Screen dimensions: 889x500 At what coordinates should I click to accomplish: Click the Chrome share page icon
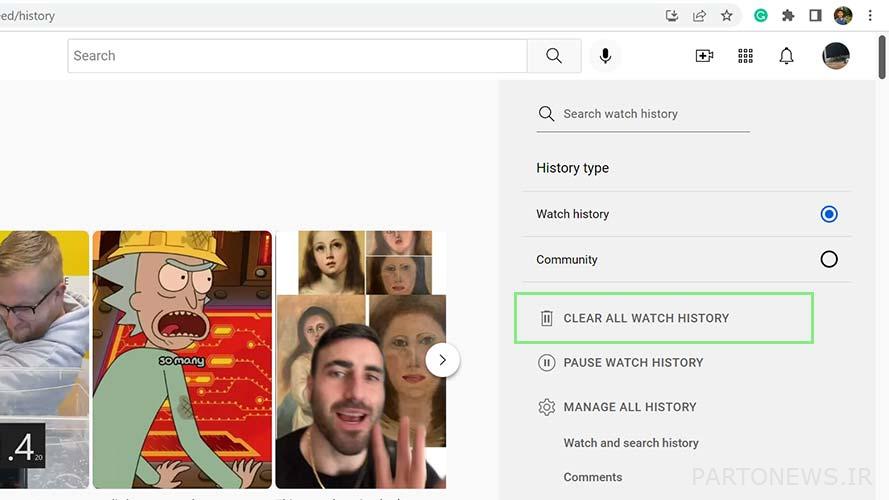pos(699,15)
